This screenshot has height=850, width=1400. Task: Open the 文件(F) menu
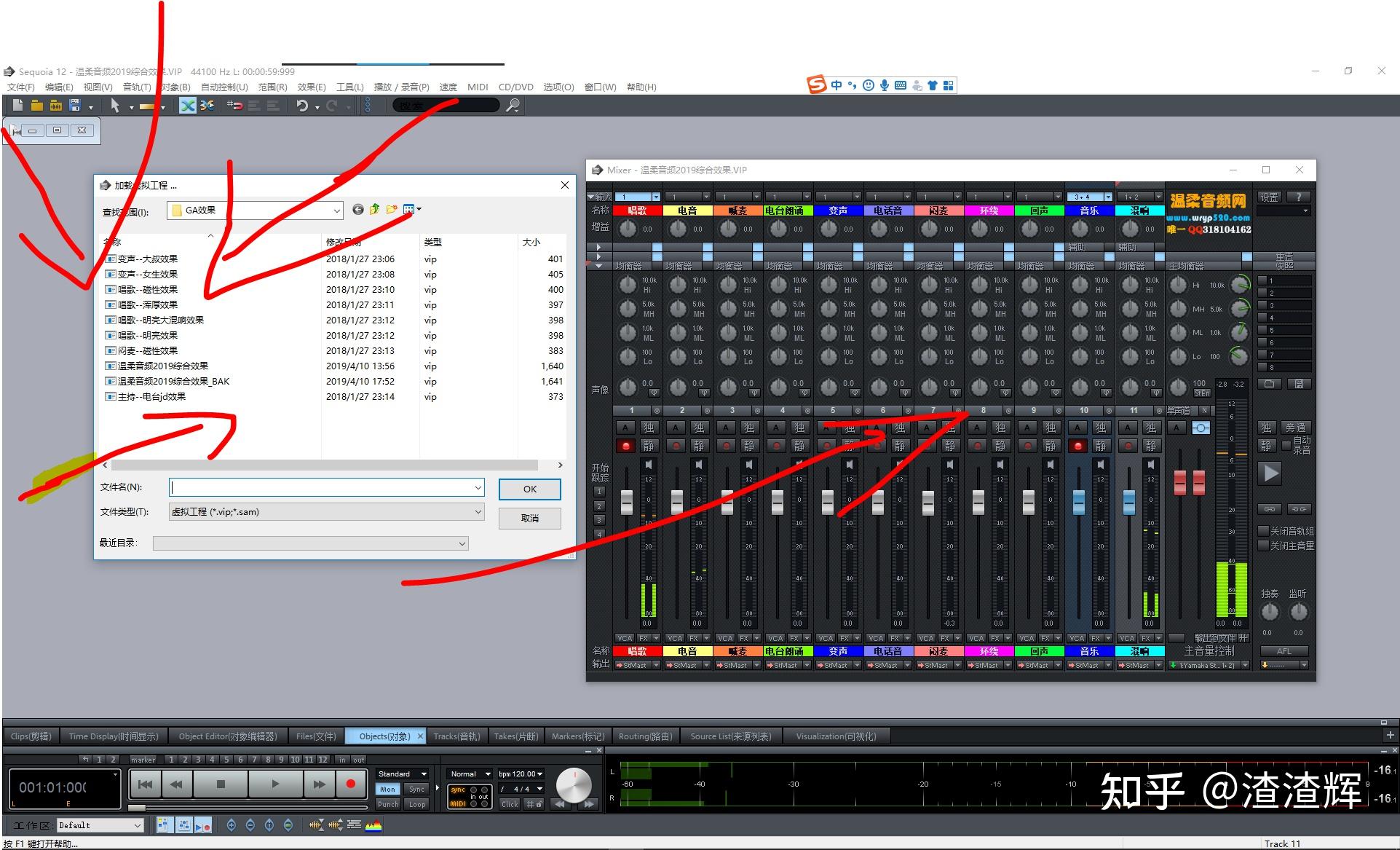coord(20,87)
